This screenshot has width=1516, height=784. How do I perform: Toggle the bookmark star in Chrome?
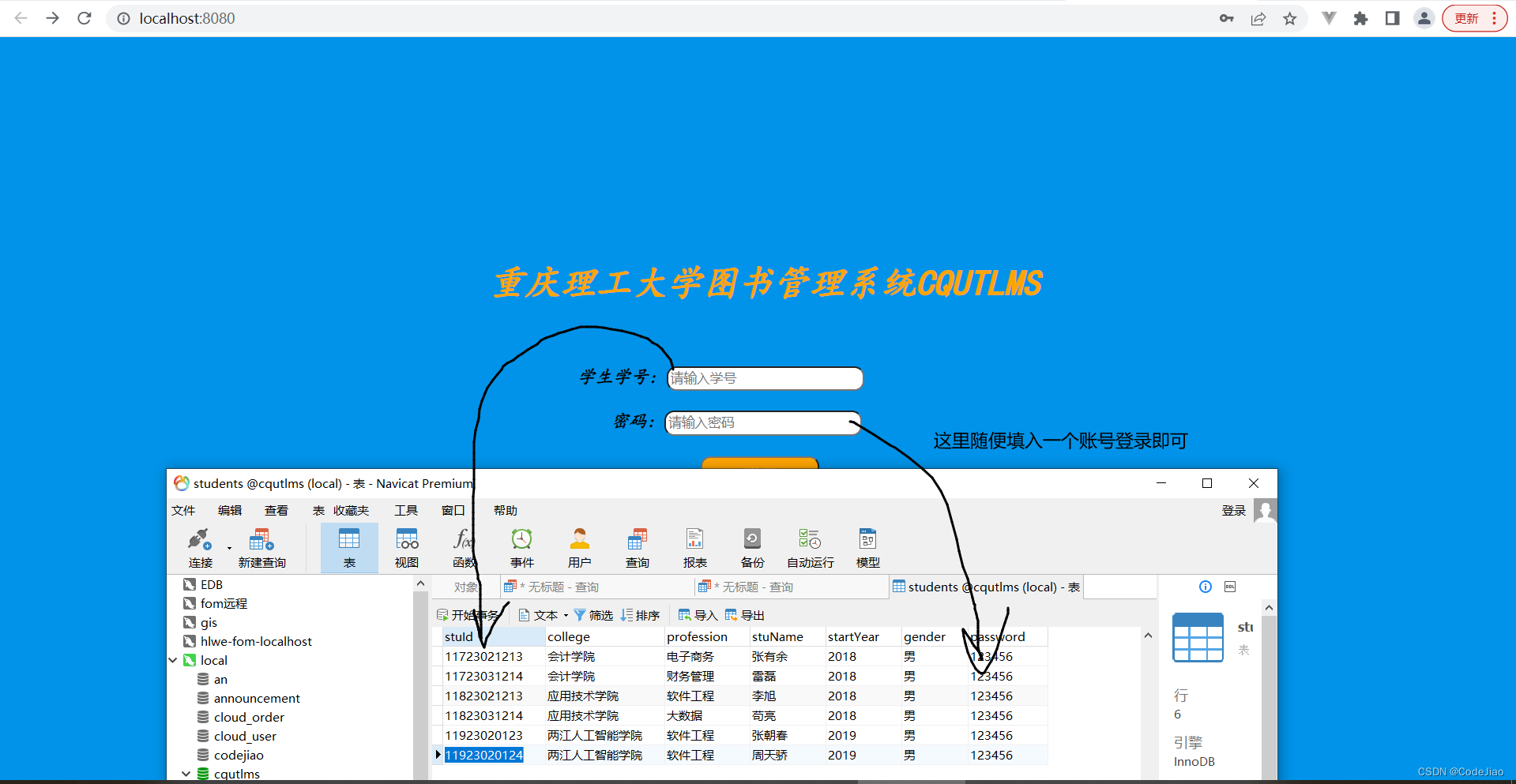[1289, 17]
